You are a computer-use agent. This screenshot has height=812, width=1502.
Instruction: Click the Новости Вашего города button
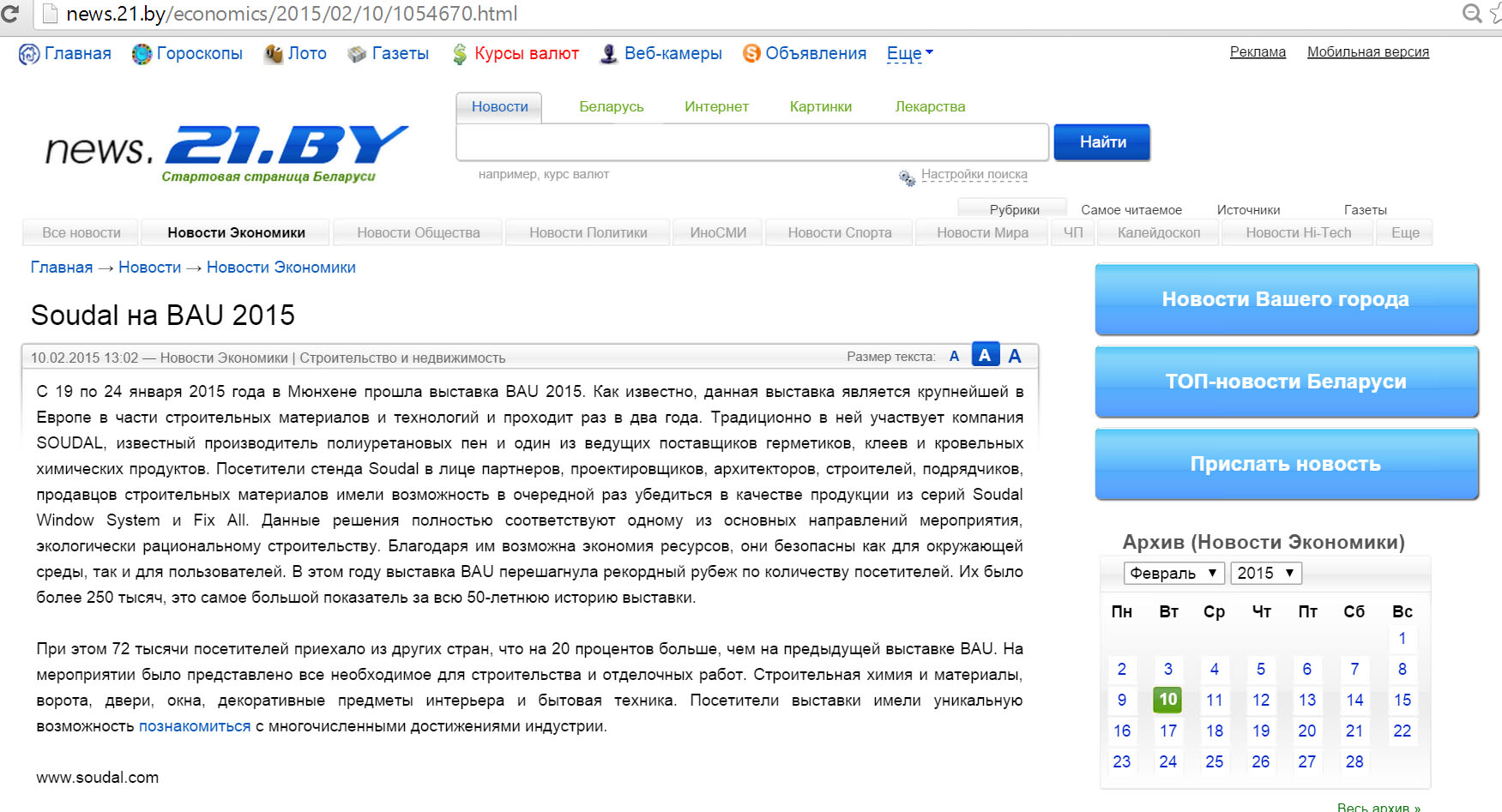click(1286, 299)
